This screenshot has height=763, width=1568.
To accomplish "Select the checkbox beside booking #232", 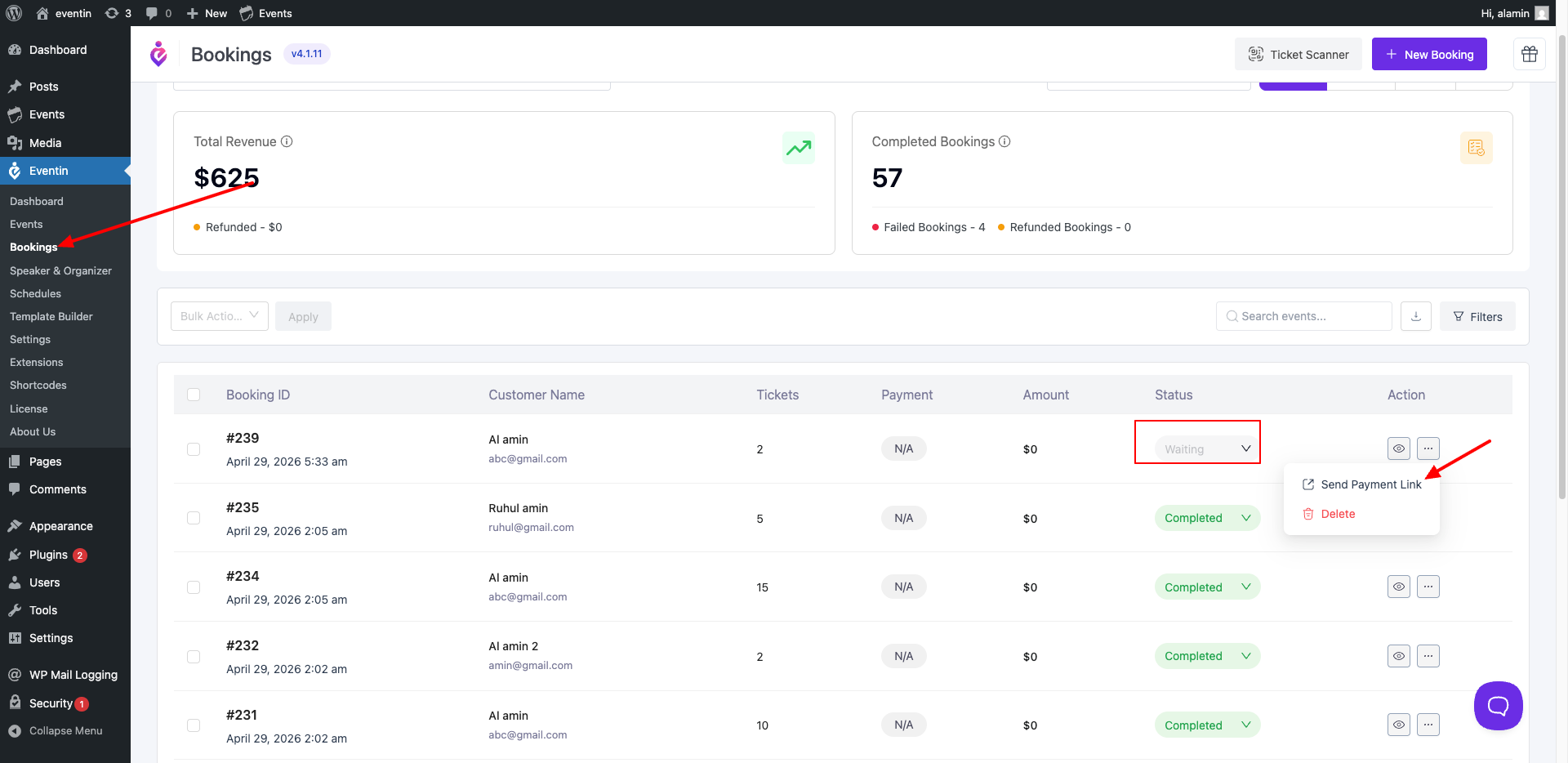I will point(194,656).
